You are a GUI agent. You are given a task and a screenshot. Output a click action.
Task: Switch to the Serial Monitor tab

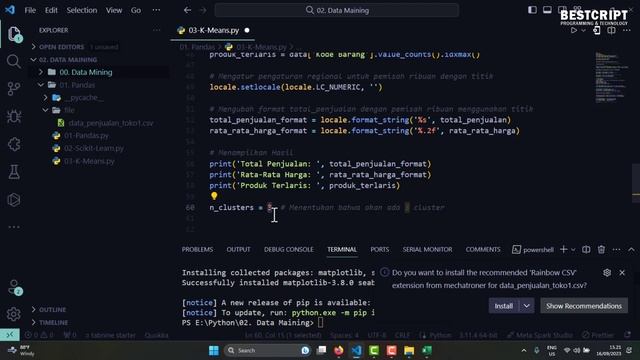427,249
